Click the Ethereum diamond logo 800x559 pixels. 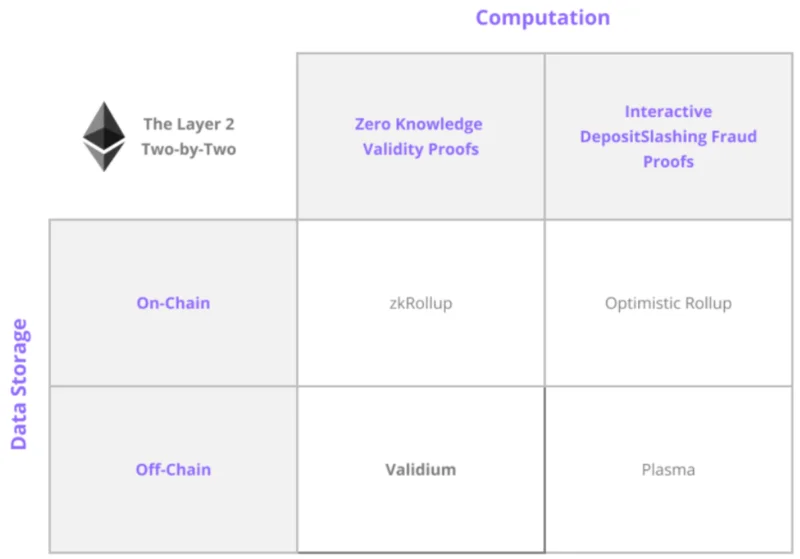tap(104, 136)
